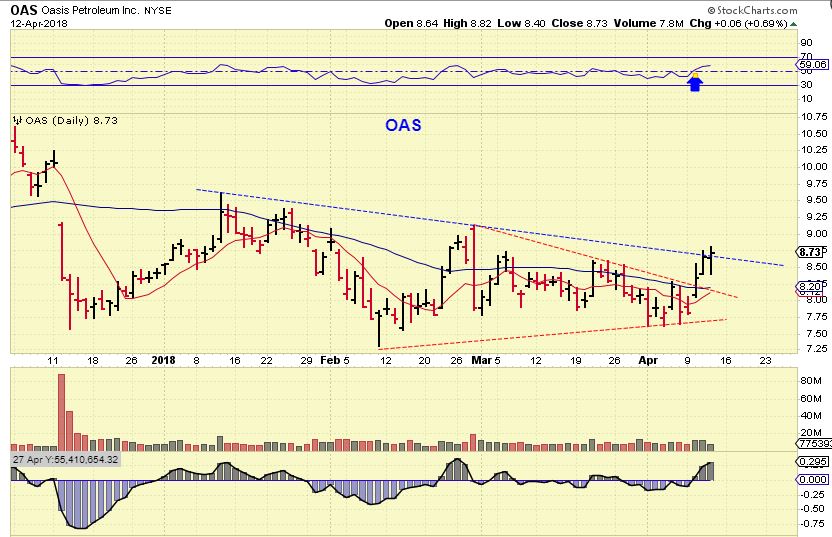Click the small chart-type icon before 'OAS (Daily)'
The height and width of the screenshot is (537, 832).
(18, 120)
